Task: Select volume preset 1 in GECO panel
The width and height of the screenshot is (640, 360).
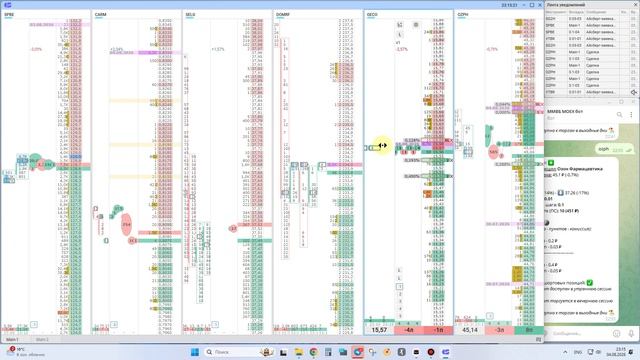Action: 400,287
